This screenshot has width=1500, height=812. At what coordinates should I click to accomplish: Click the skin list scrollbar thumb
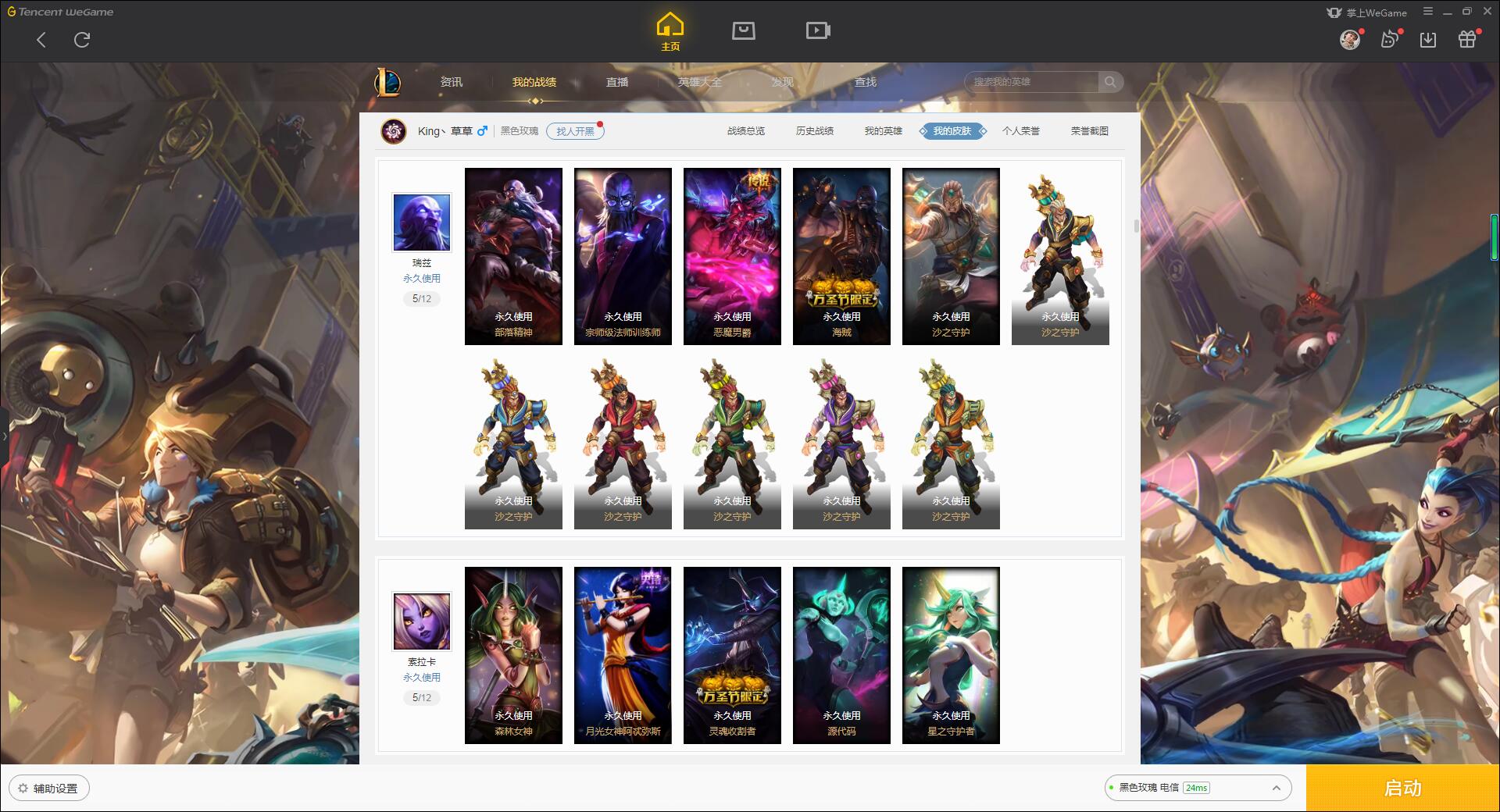1136,226
